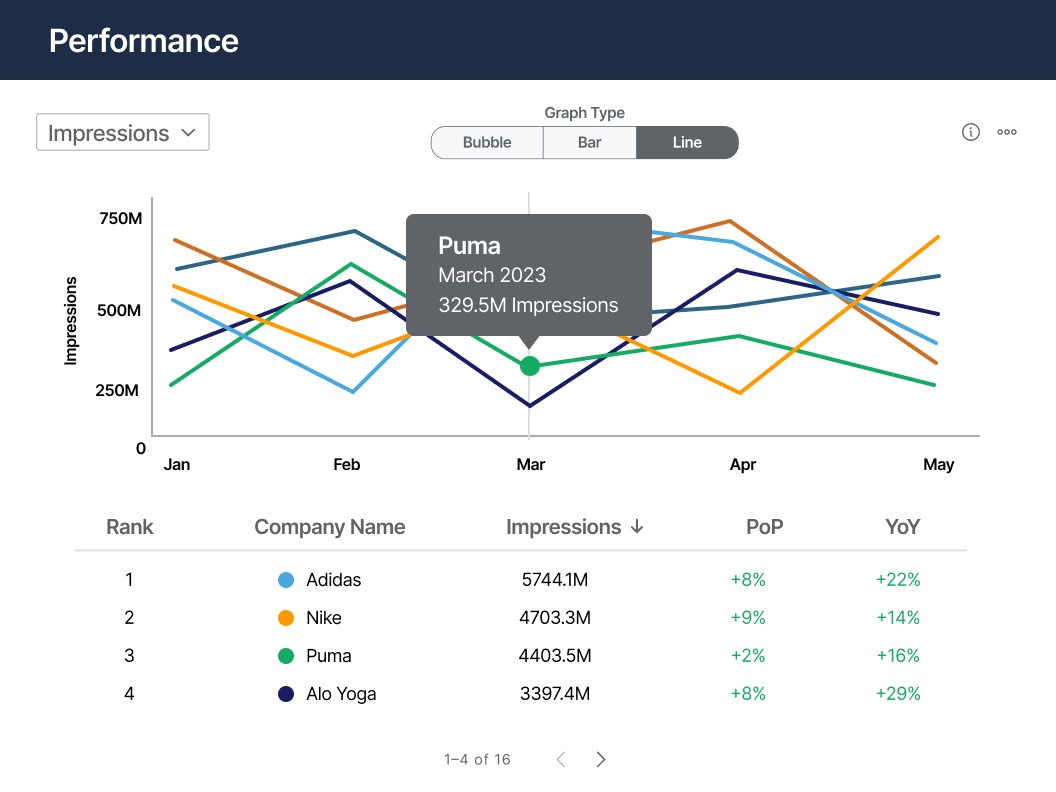Click the Jan axis label
The width and height of the screenshot is (1056, 792).
177,465
